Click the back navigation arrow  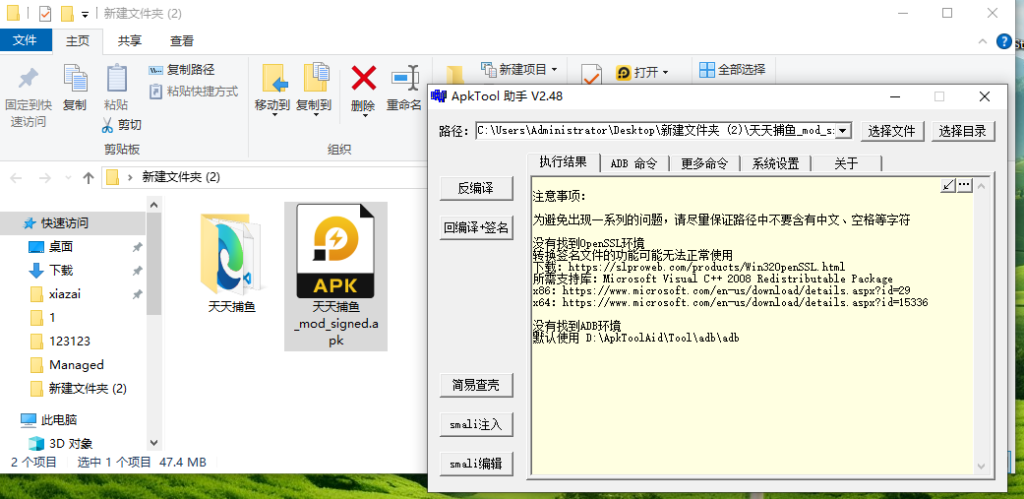point(16,178)
